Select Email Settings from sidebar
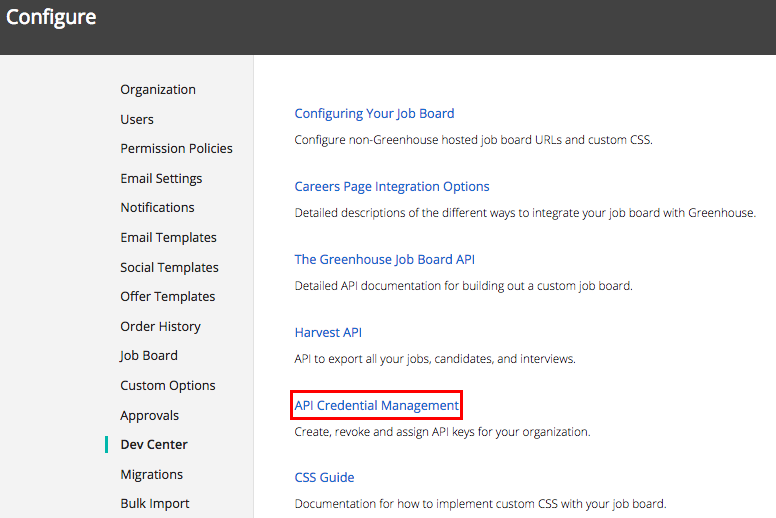 [x=161, y=178]
